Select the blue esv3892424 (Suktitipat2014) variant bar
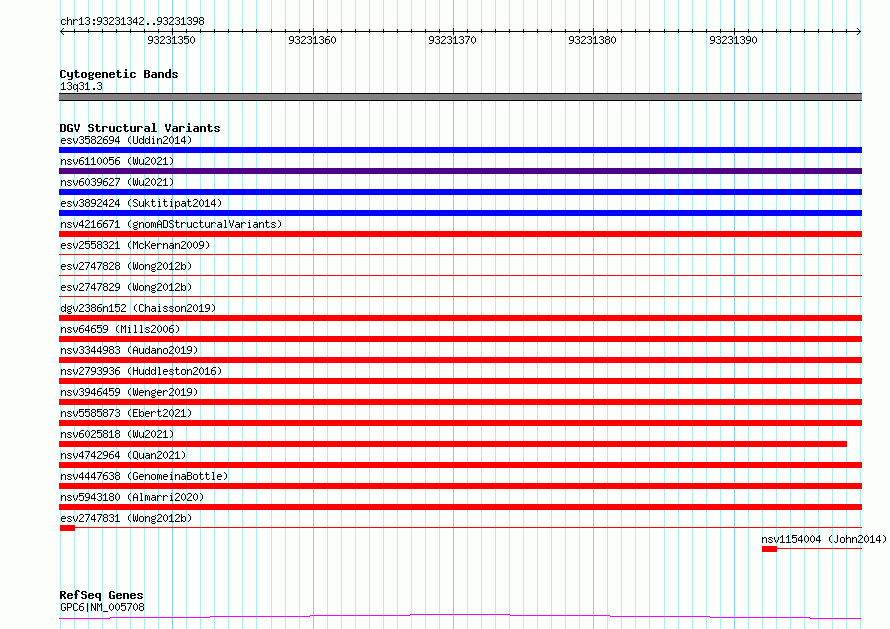Image resolution: width=890 pixels, height=629 pixels. [x=460, y=213]
